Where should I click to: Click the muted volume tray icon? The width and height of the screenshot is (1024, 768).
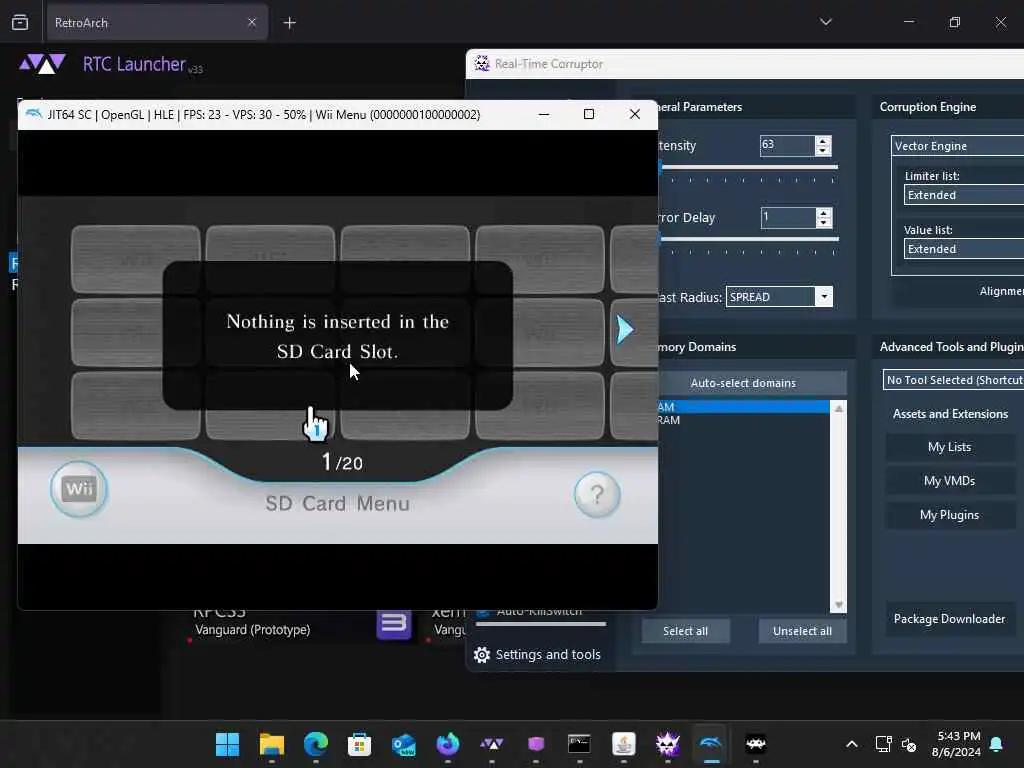pyautogui.click(x=909, y=744)
